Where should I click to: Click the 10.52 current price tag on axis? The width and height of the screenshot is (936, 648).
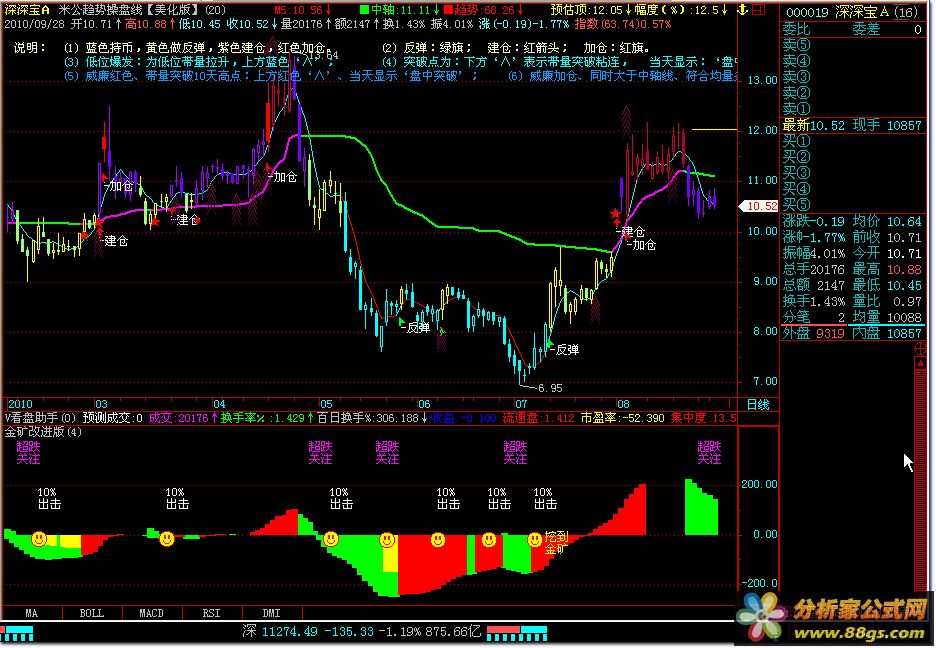759,206
